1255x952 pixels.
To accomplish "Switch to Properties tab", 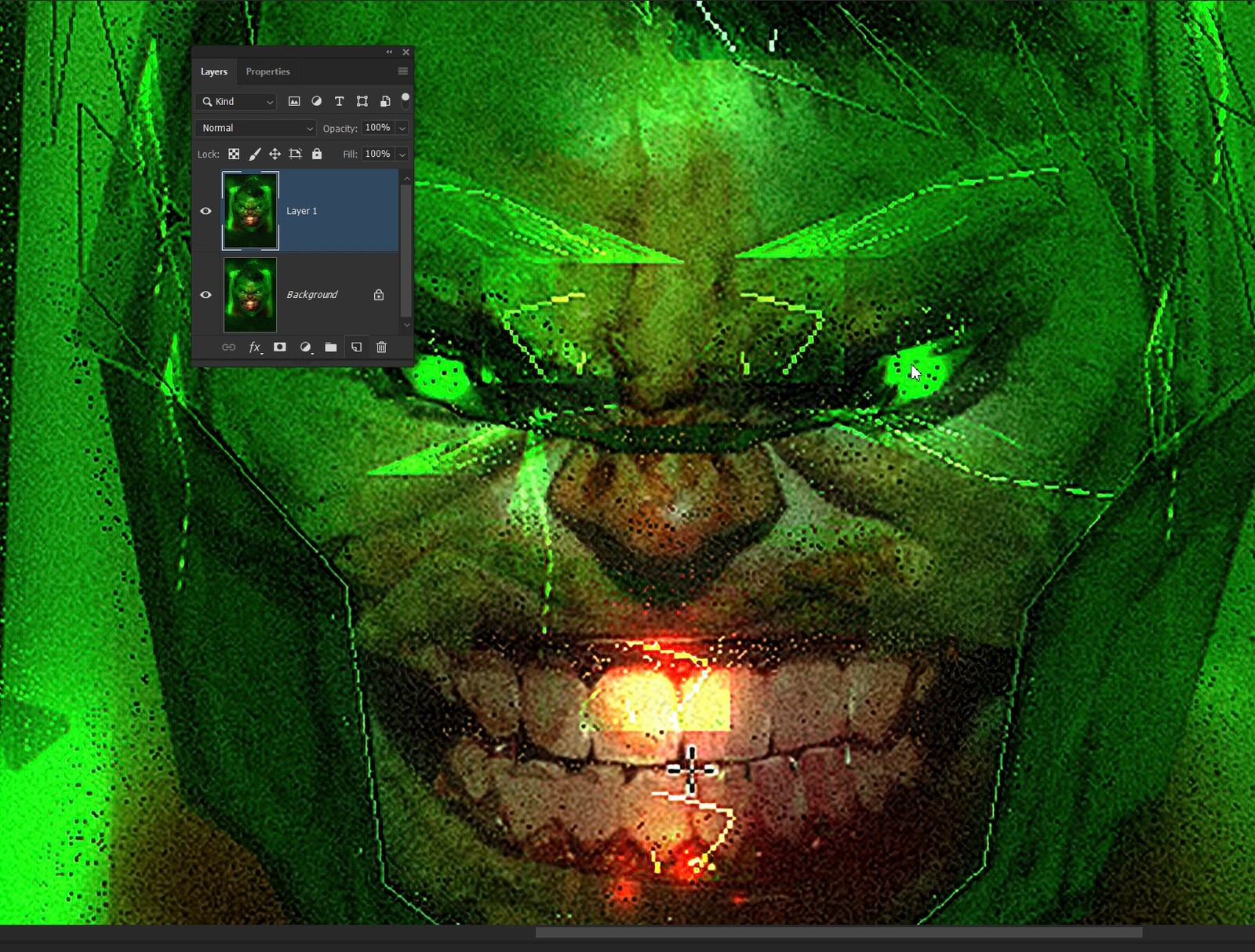I will pos(268,71).
